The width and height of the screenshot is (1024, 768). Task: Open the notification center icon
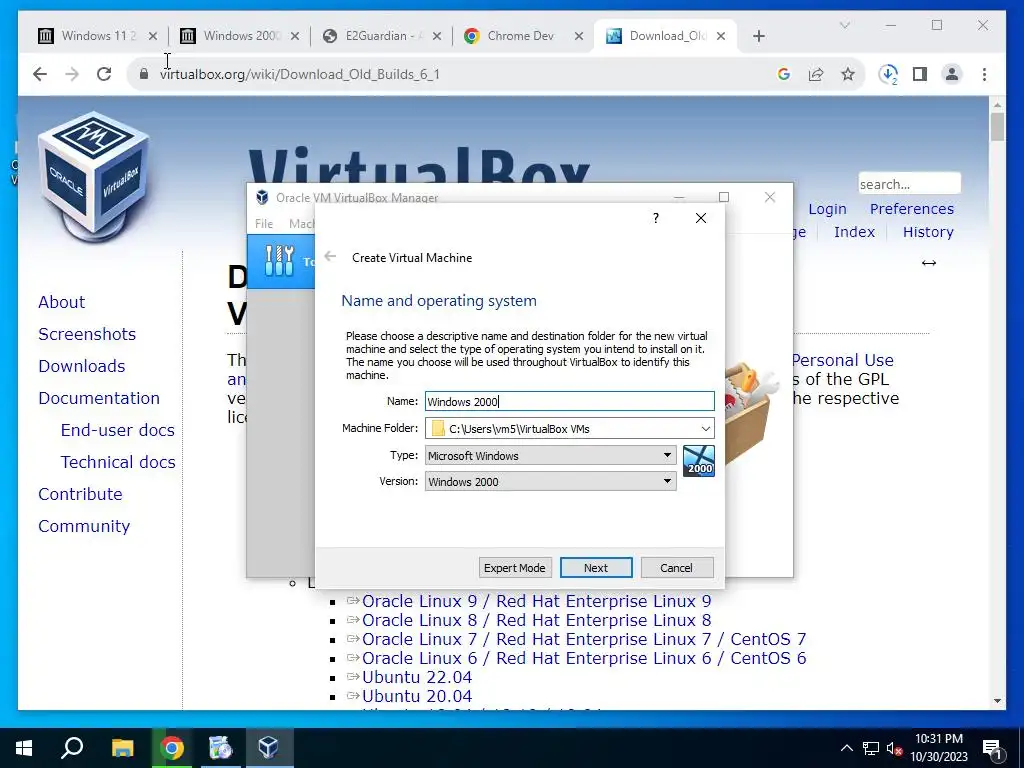pyautogui.click(x=992, y=748)
